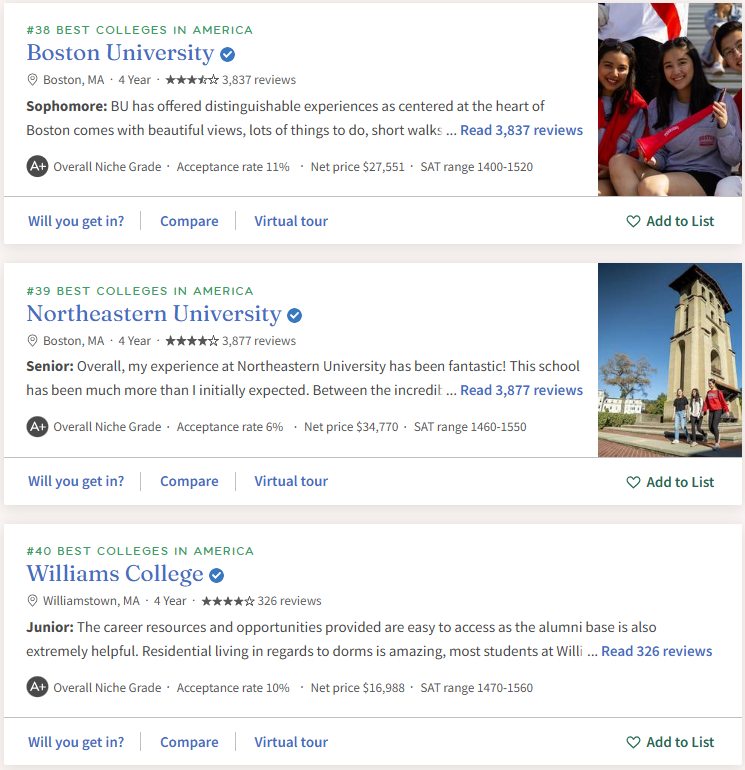Open the Williams College title link
Image resolution: width=745 pixels, height=770 pixels.
(x=115, y=574)
